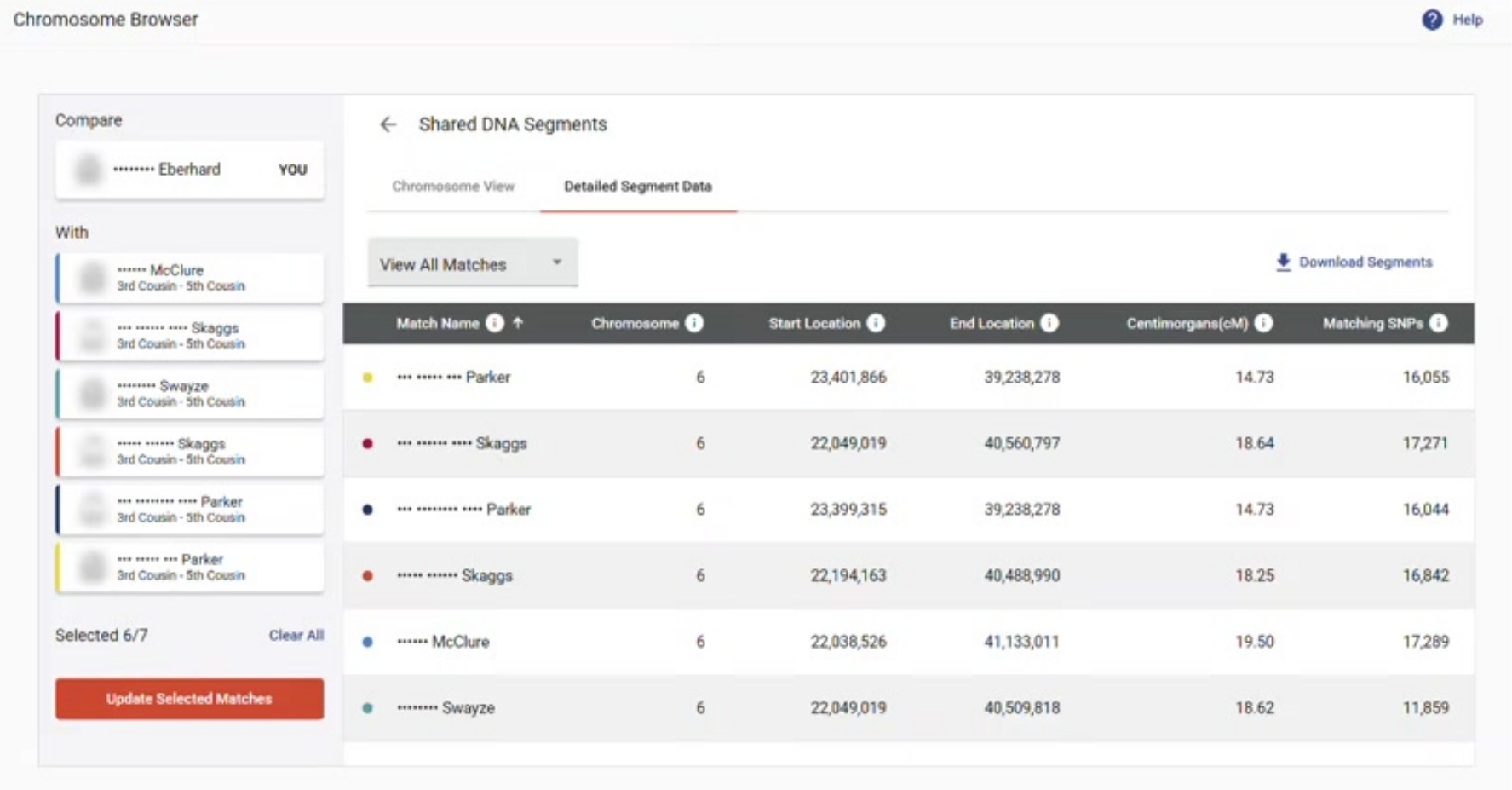Toggle the yellow-bordered Parker match card

pyautogui.click(x=190, y=568)
